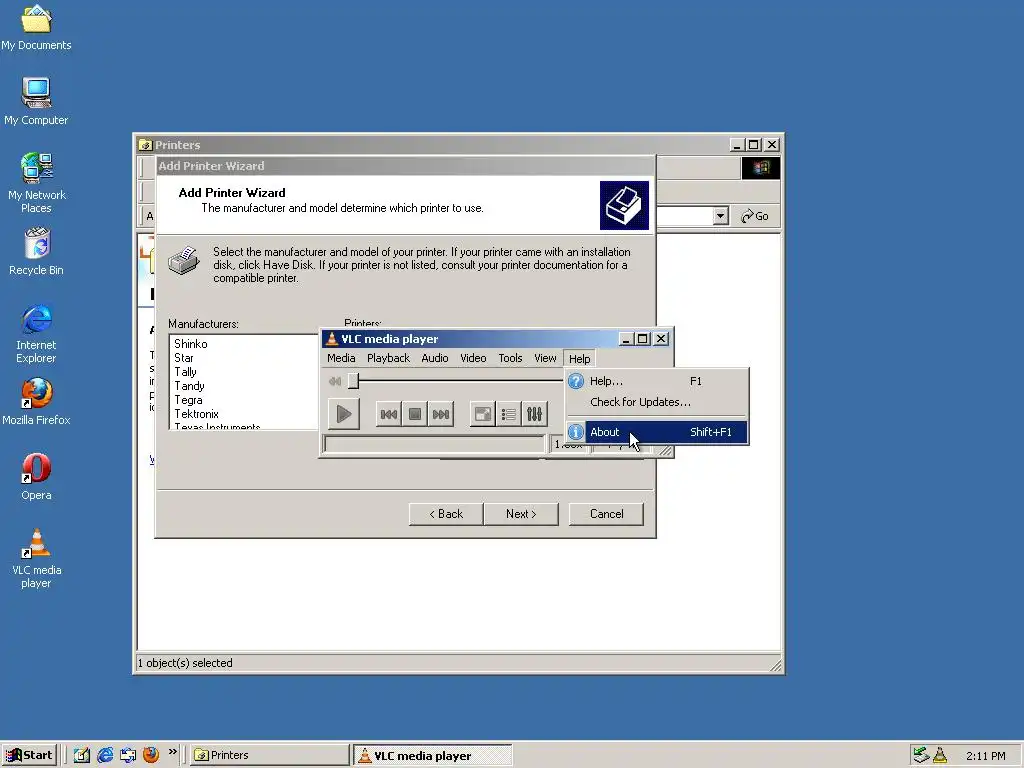Click the first quick launch icon
The width and height of the screenshot is (1024, 768).
click(82, 755)
